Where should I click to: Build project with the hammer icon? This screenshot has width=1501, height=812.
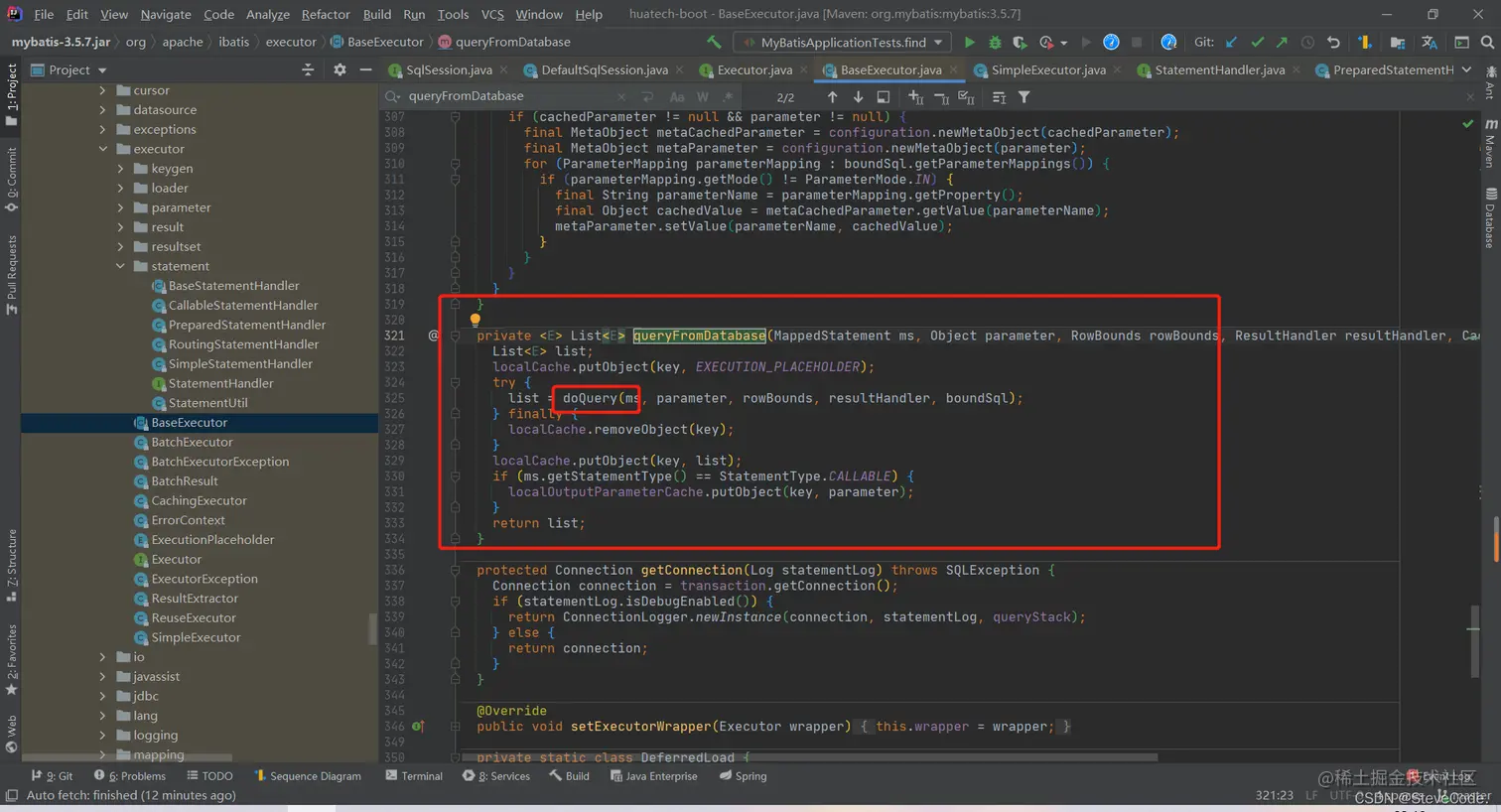pos(714,42)
